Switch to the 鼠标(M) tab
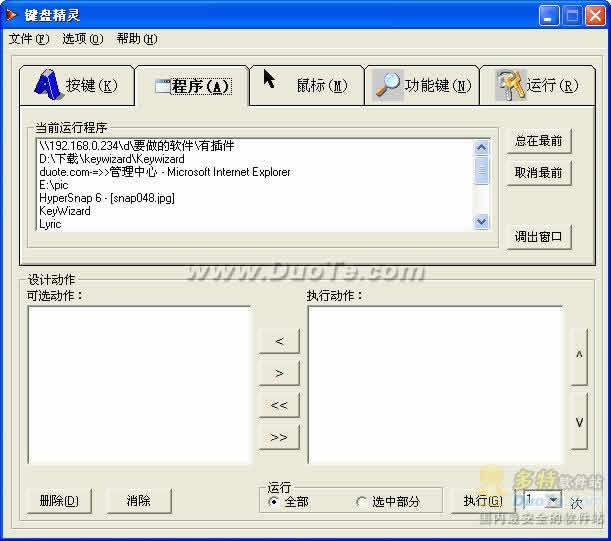This screenshot has width=611, height=541. 307,85
